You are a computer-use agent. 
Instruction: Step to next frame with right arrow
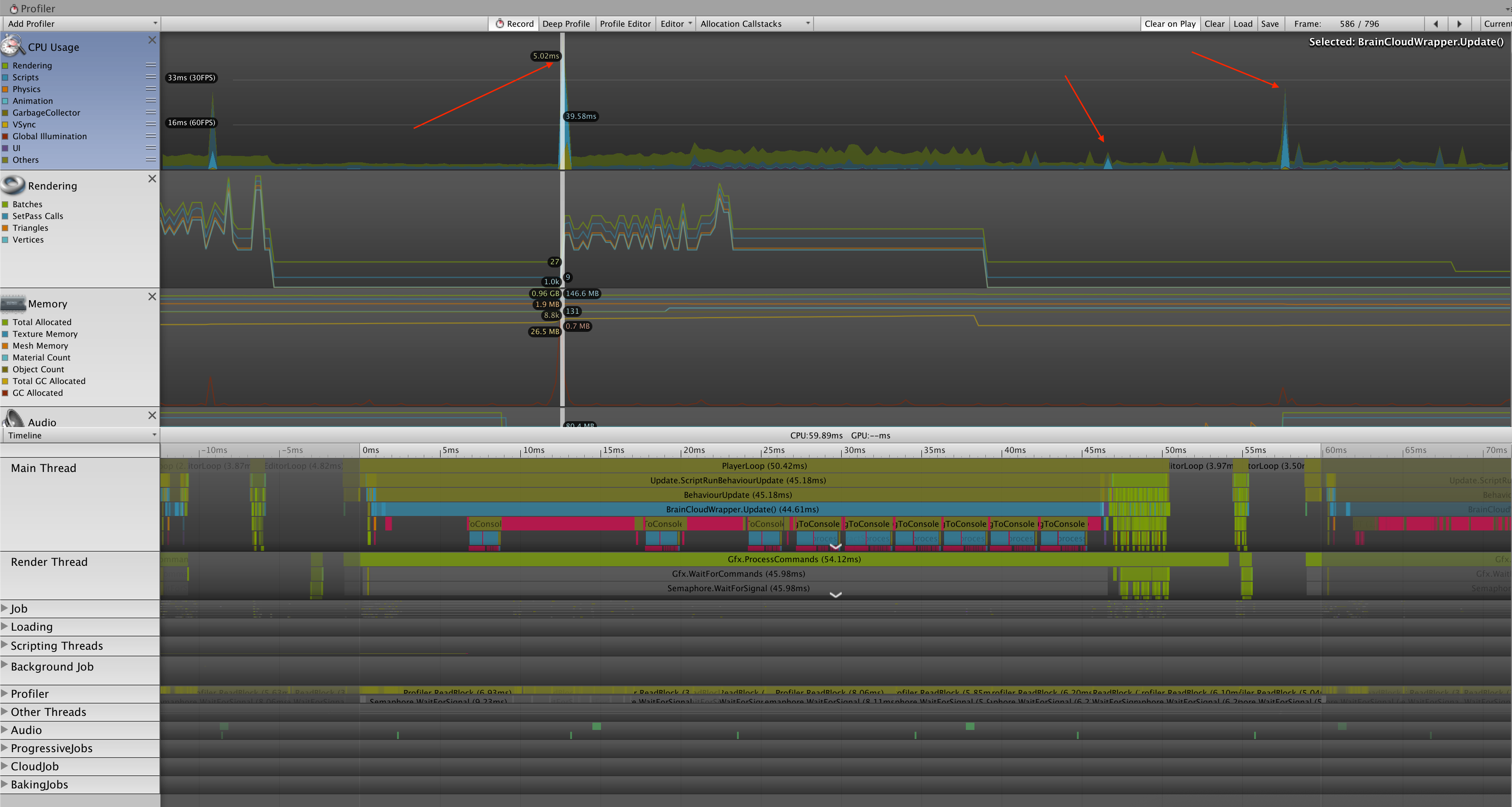coord(1459,24)
